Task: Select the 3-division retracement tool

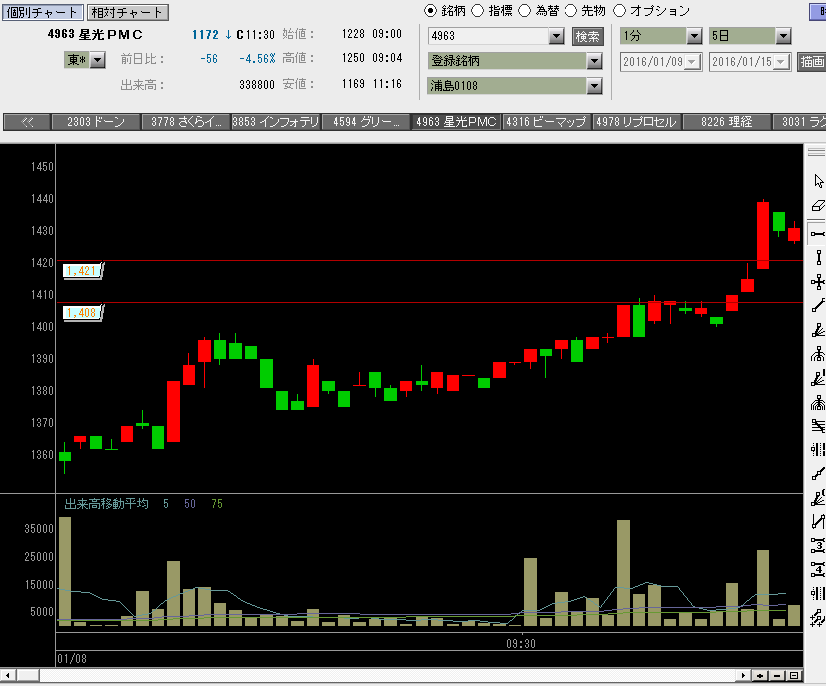Action: click(x=818, y=545)
